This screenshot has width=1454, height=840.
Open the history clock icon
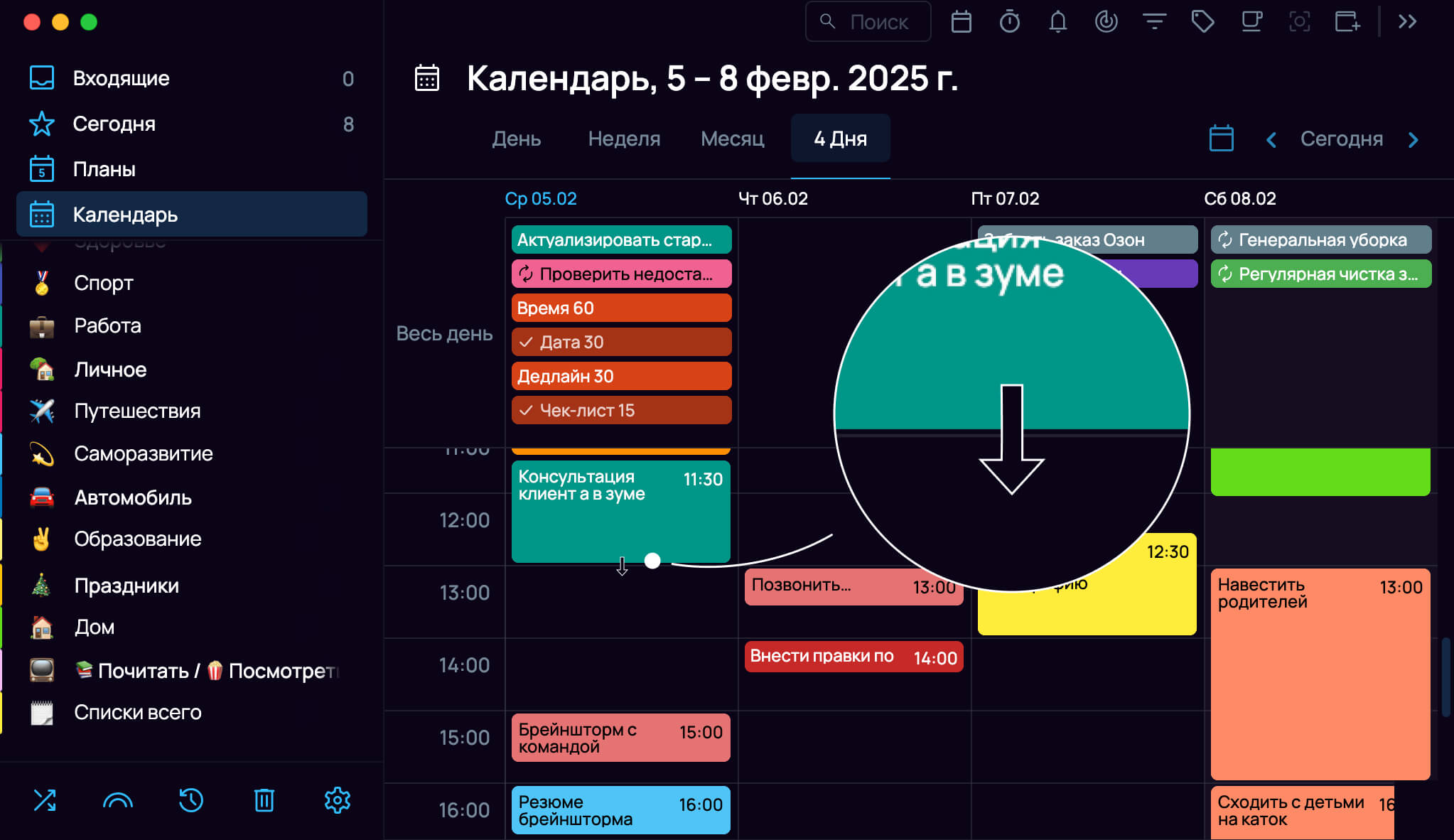[x=191, y=800]
